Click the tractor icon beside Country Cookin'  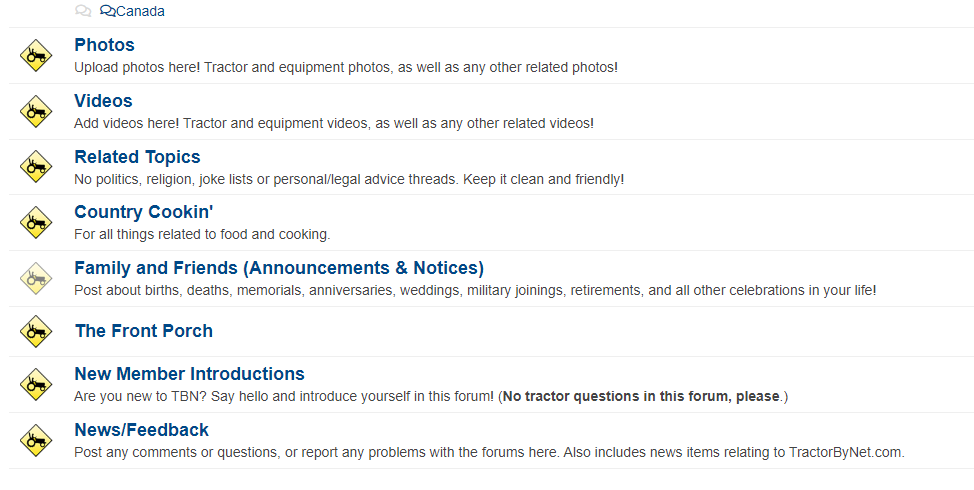coord(36,222)
